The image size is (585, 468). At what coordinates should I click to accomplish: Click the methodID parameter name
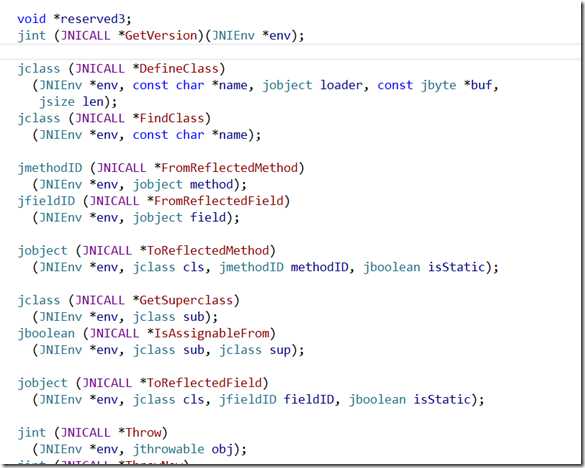(319, 267)
